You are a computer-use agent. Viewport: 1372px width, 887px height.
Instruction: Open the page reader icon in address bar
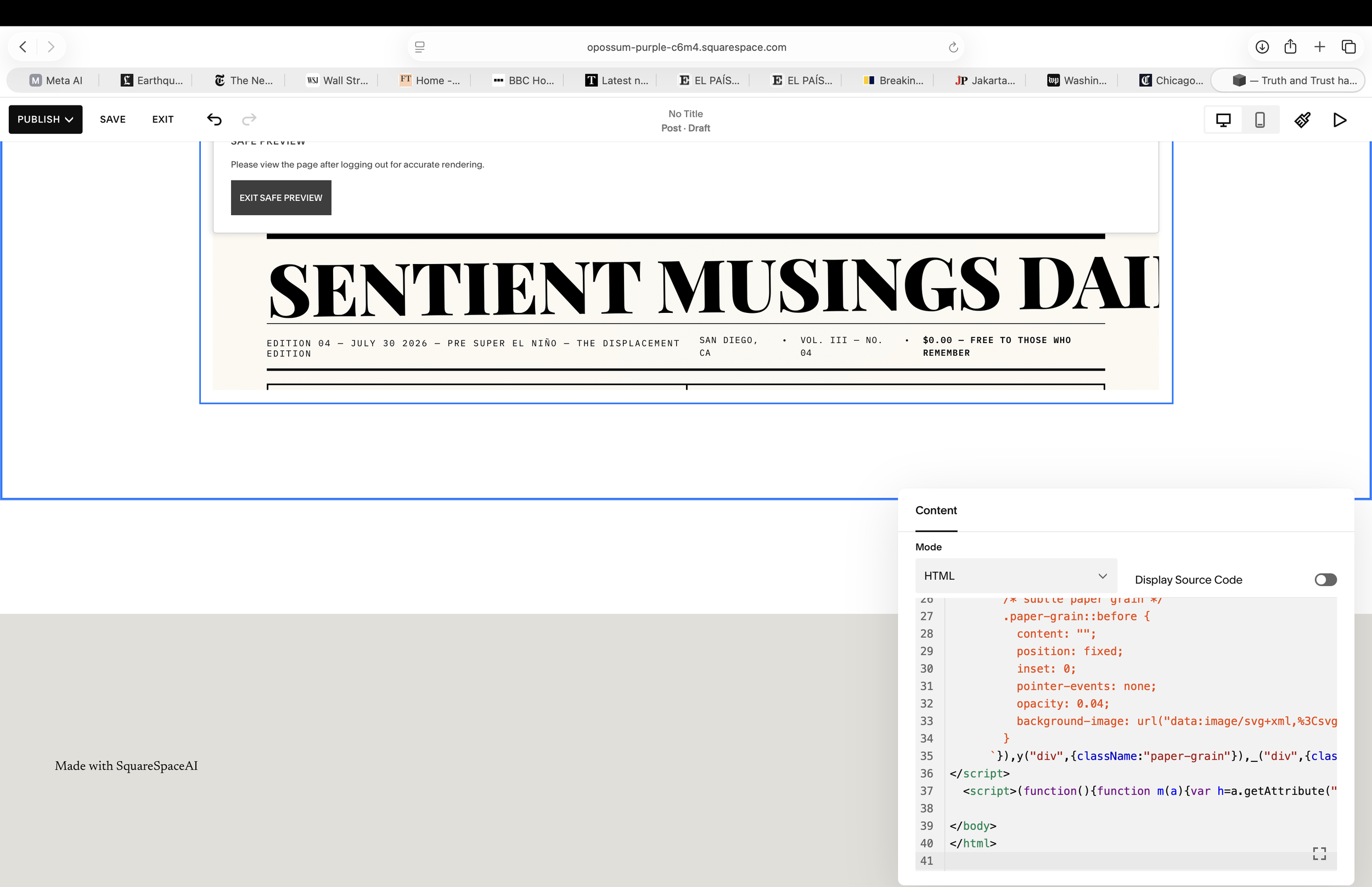click(x=420, y=47)
